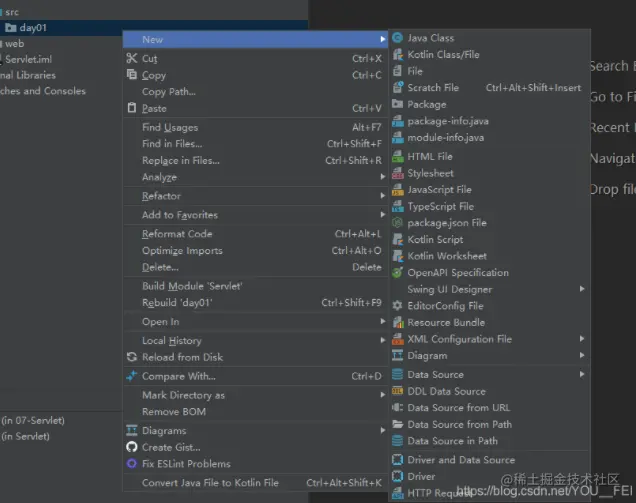This screenshot has height=503, width=636.
Task: Click the package.json File icon
Action: (x=398, y=223)
